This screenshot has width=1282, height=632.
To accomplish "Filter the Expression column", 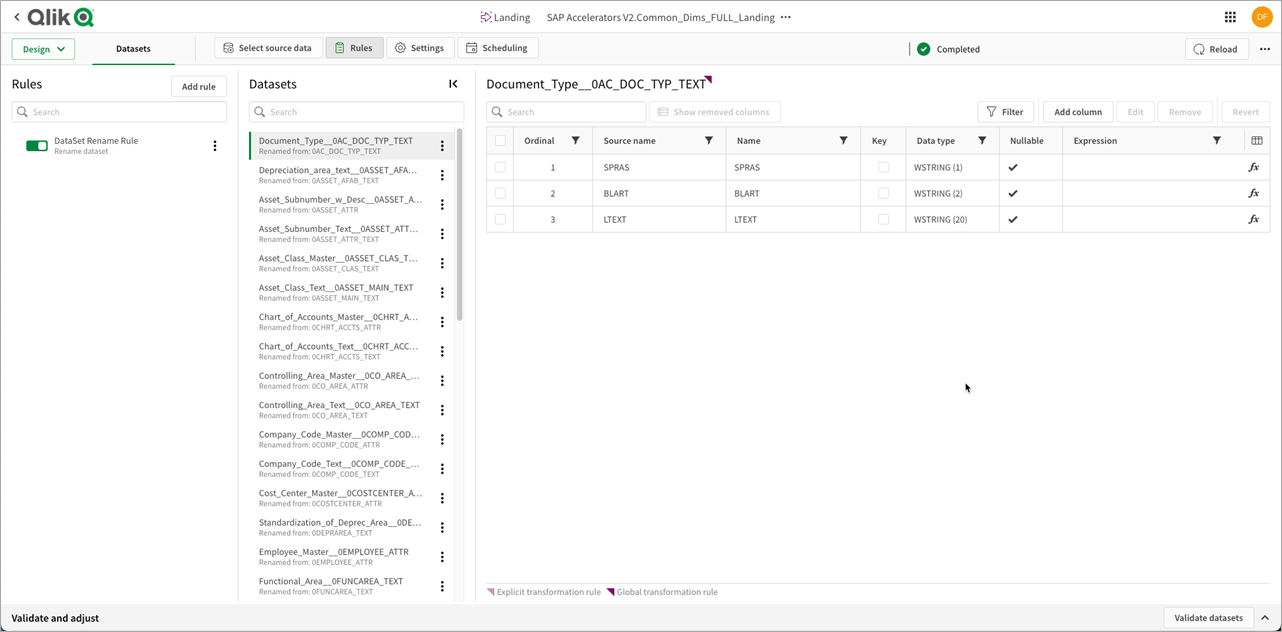I will tap(1217, 141).
